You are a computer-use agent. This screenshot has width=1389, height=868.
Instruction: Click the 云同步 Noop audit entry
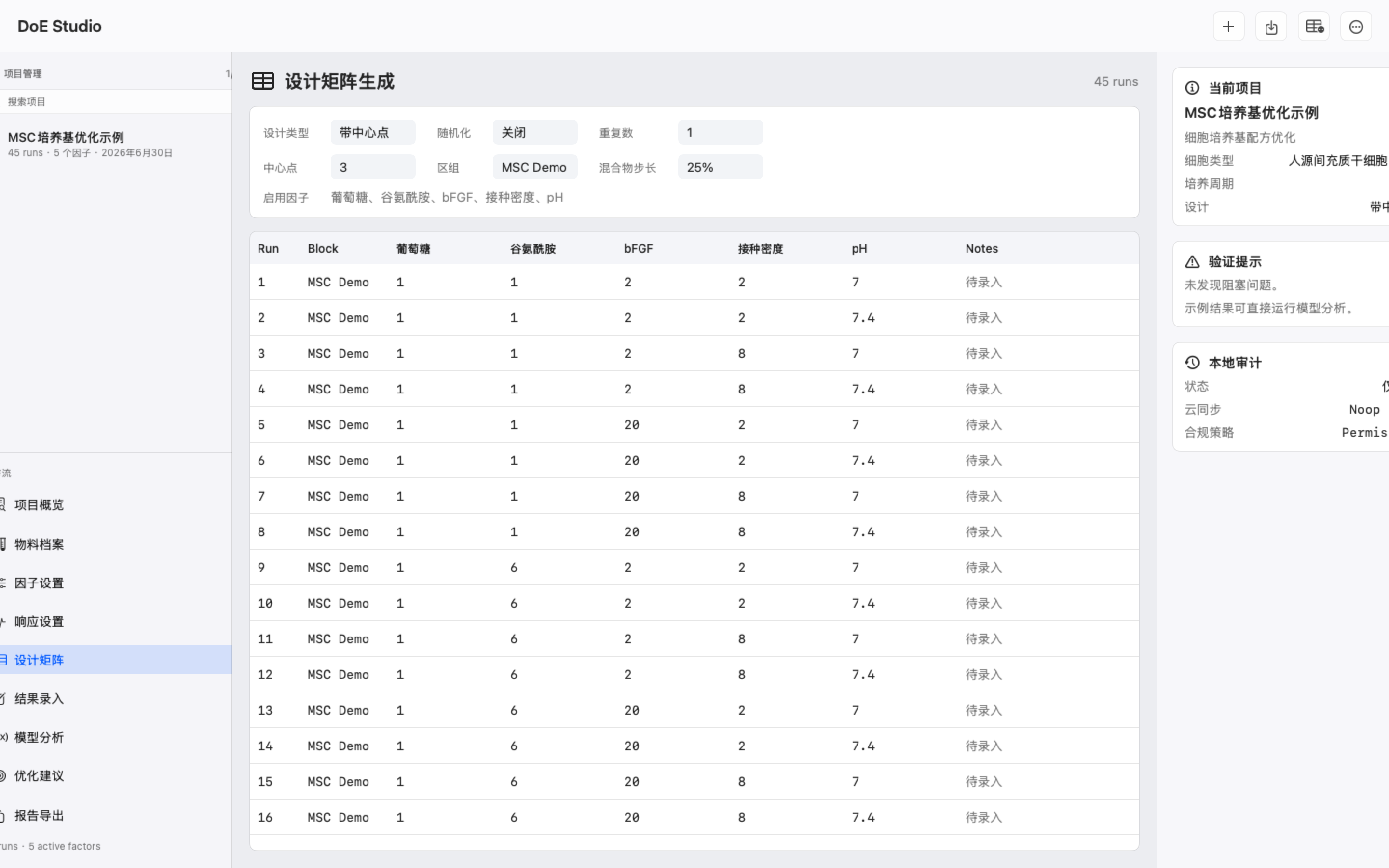point(1286,409)
